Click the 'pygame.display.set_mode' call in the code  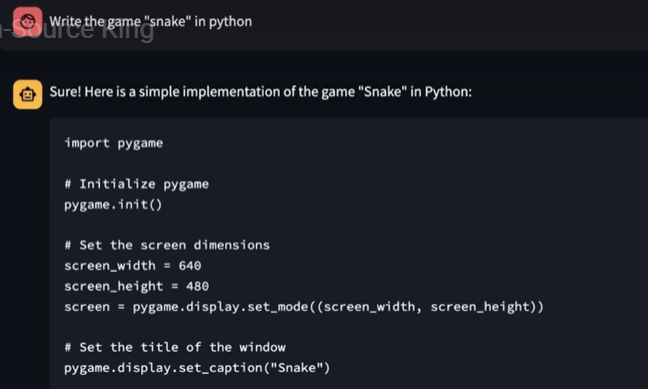pos(221,307)
